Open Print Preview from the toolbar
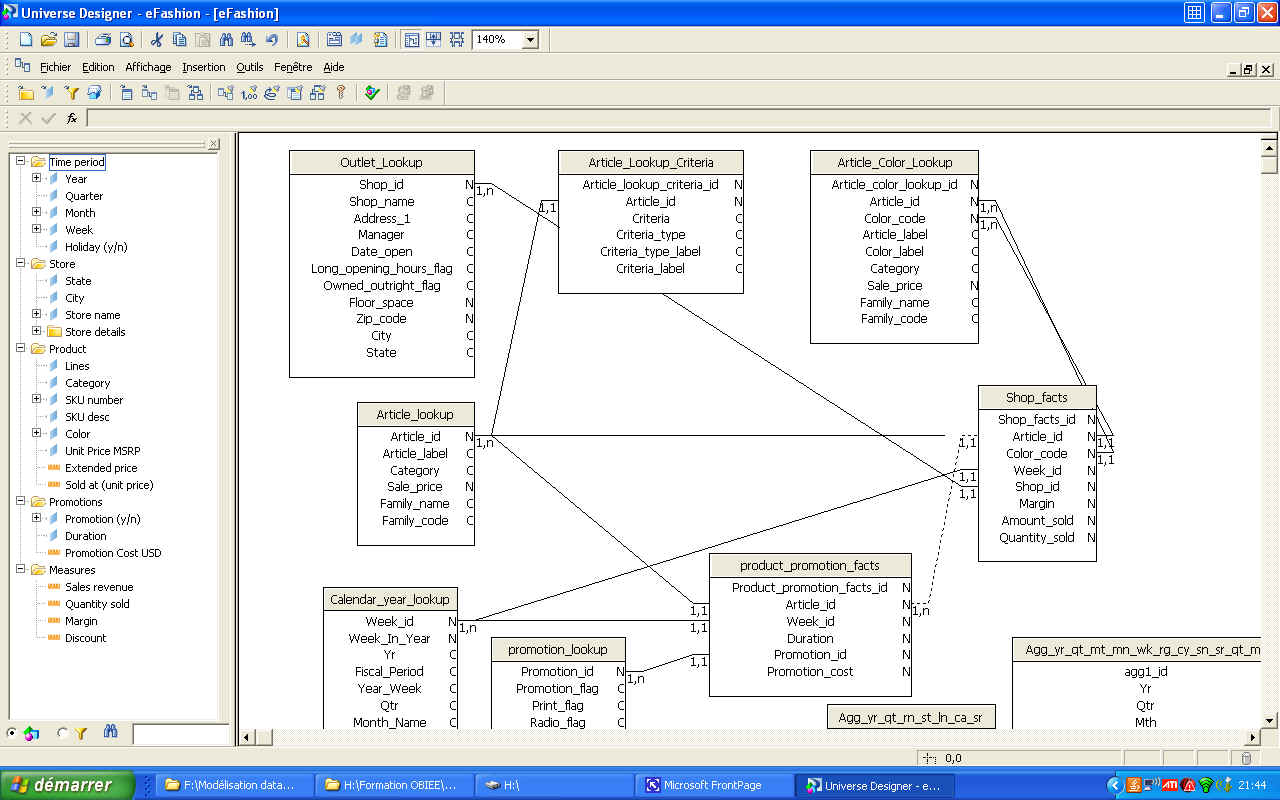The height and width of the screenshot is (800, 1280). point(126,40)
